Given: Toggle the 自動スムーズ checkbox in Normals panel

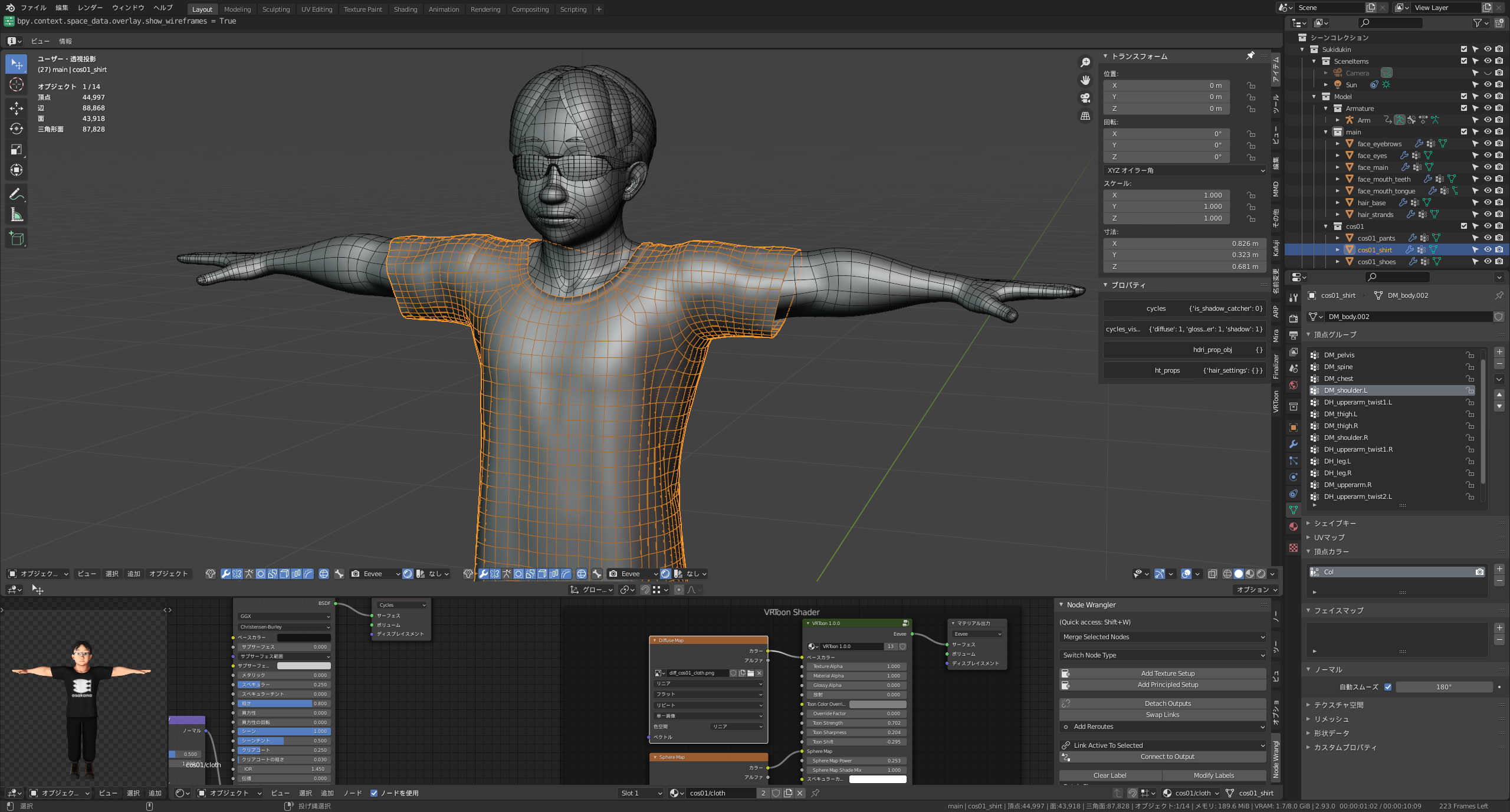Looking at the screenshot, I should pyautogui.click(x=1388, y=686).
